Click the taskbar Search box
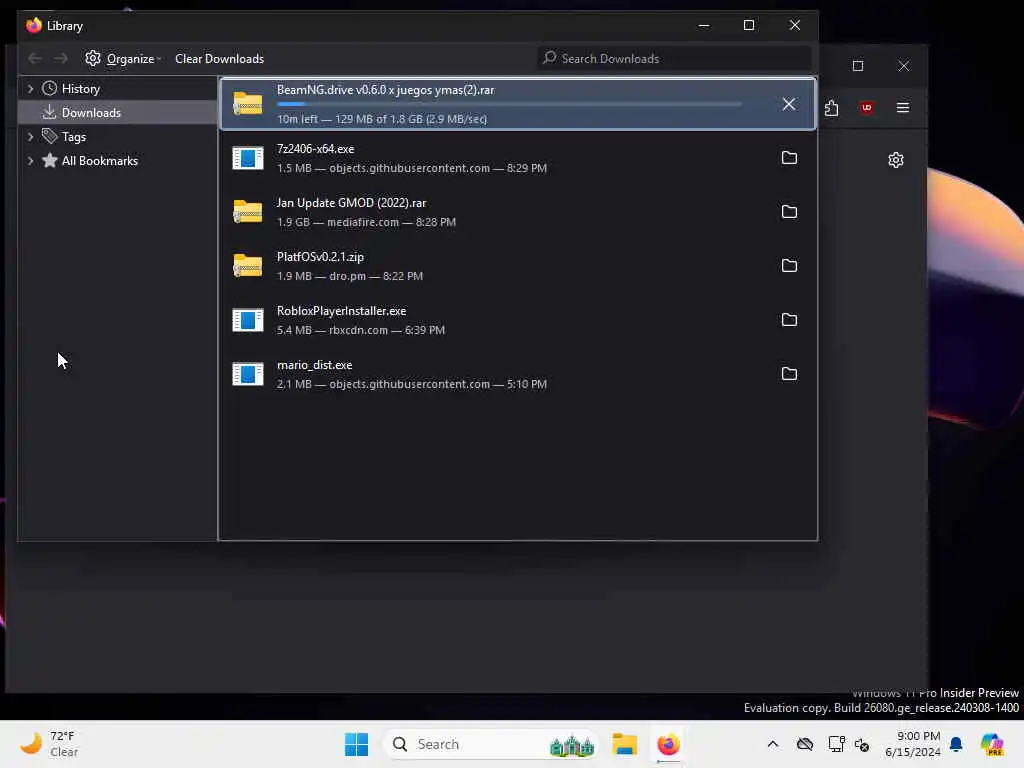 coord(490,744)
